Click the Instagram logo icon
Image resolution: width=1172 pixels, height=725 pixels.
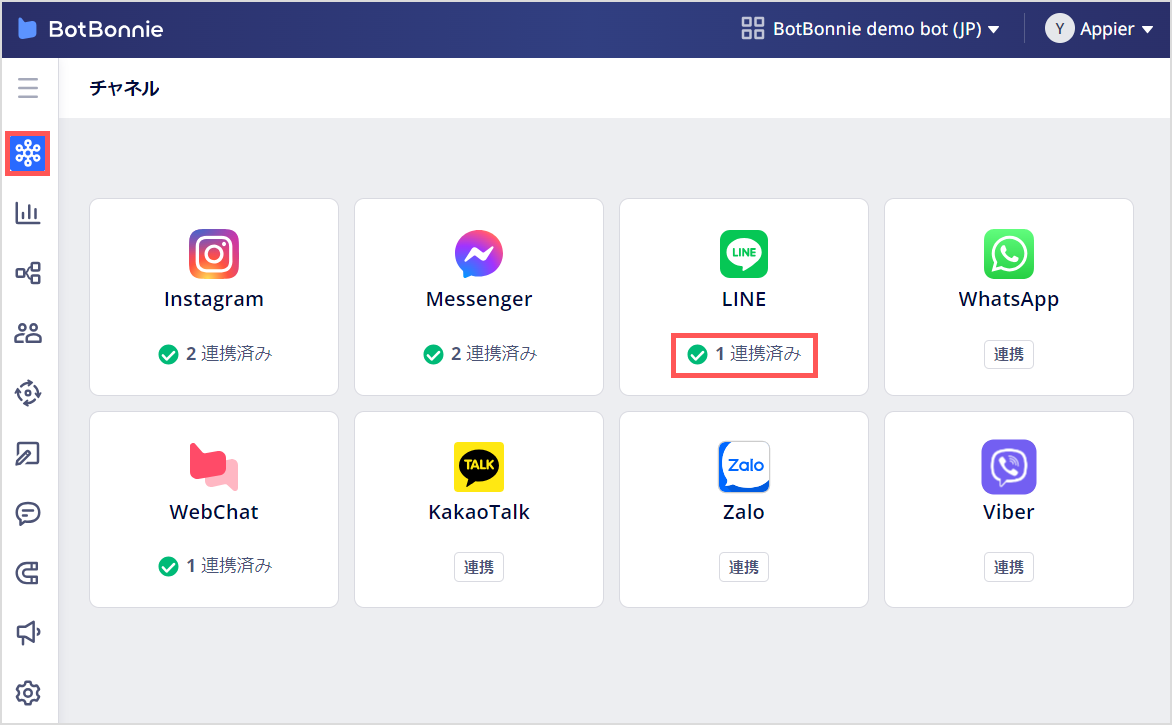click(x=214, y=253)
